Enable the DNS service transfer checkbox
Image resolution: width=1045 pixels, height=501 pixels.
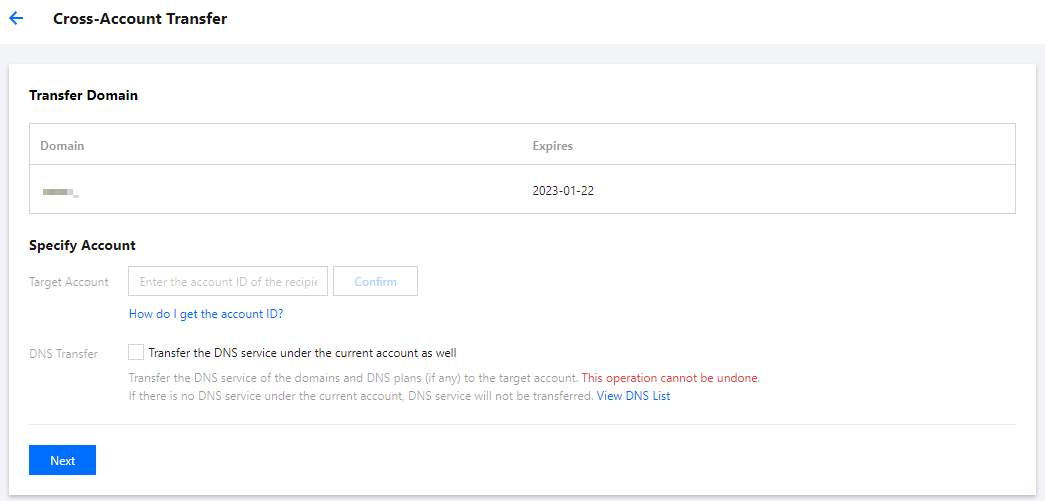[x=136, y=352]
